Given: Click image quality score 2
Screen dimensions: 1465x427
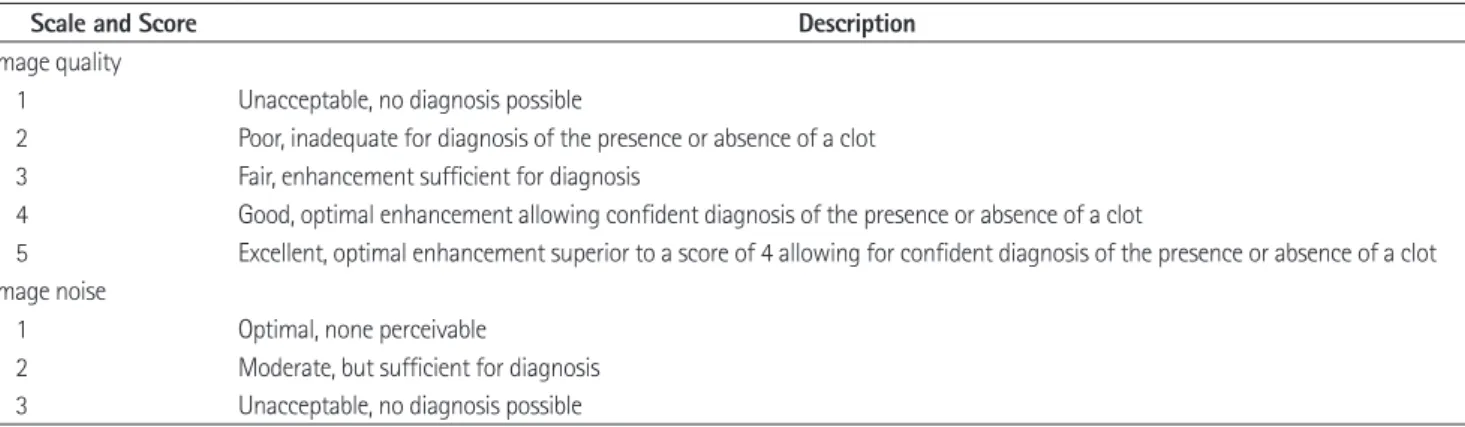Looking at the screenshot, I should coord(21,139).
